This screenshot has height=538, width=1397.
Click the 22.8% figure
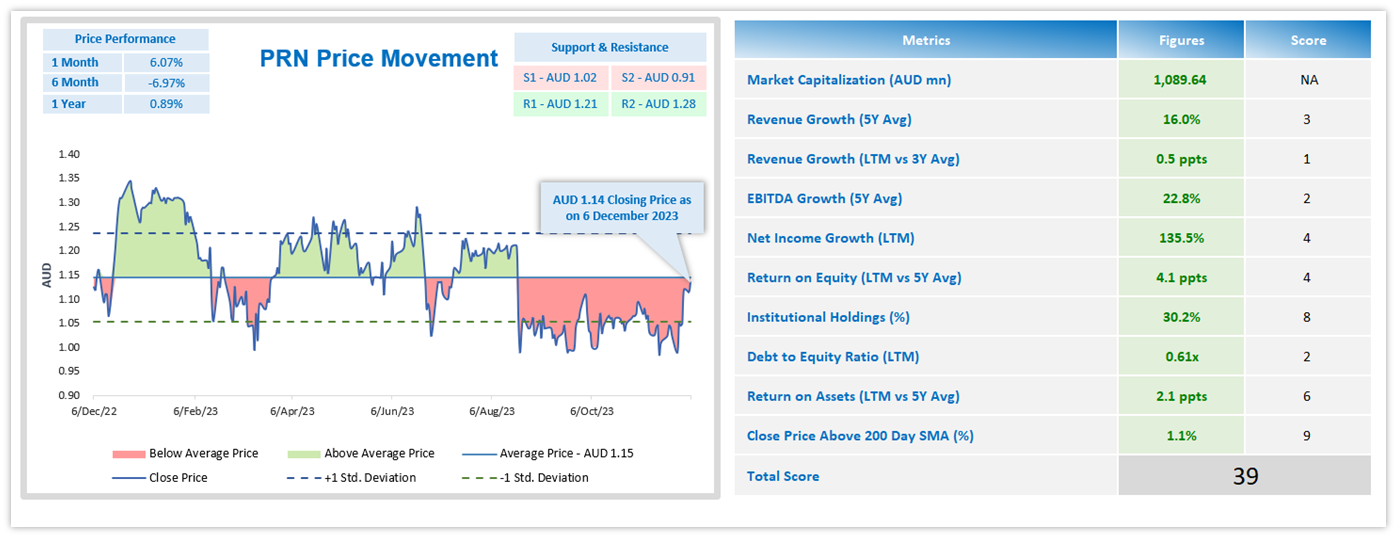[x=1181, y=198]
